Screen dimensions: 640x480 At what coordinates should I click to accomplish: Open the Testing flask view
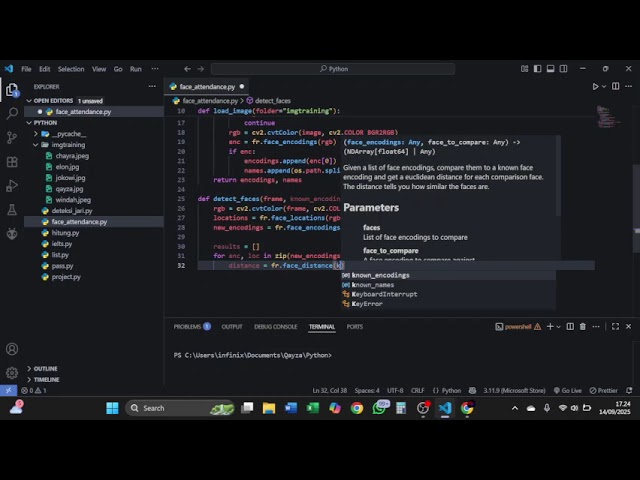tap(12, 210)
